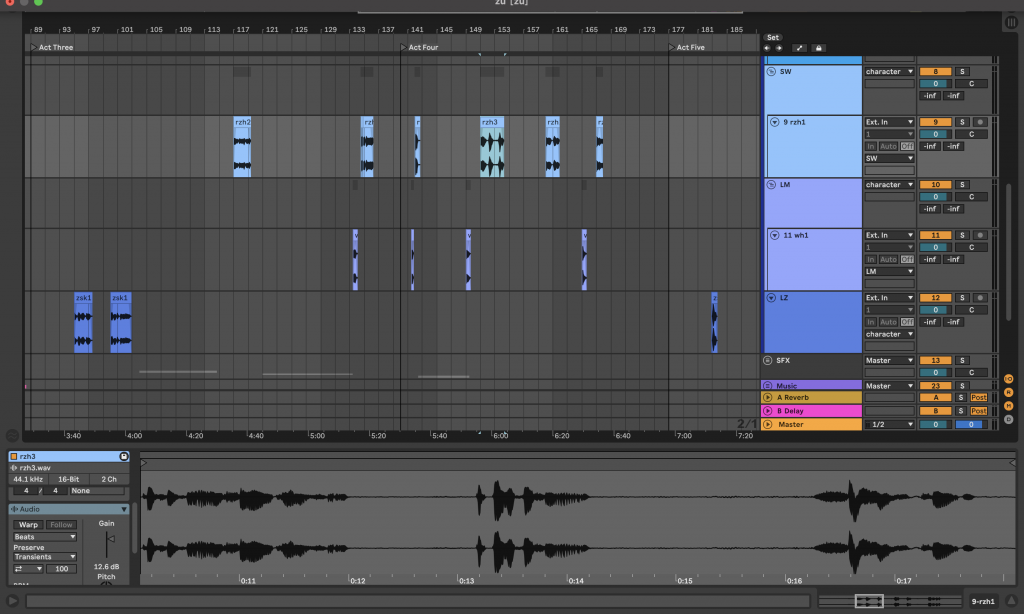
Task: Toggle 11 wh1 track activator
Action: 935,235
